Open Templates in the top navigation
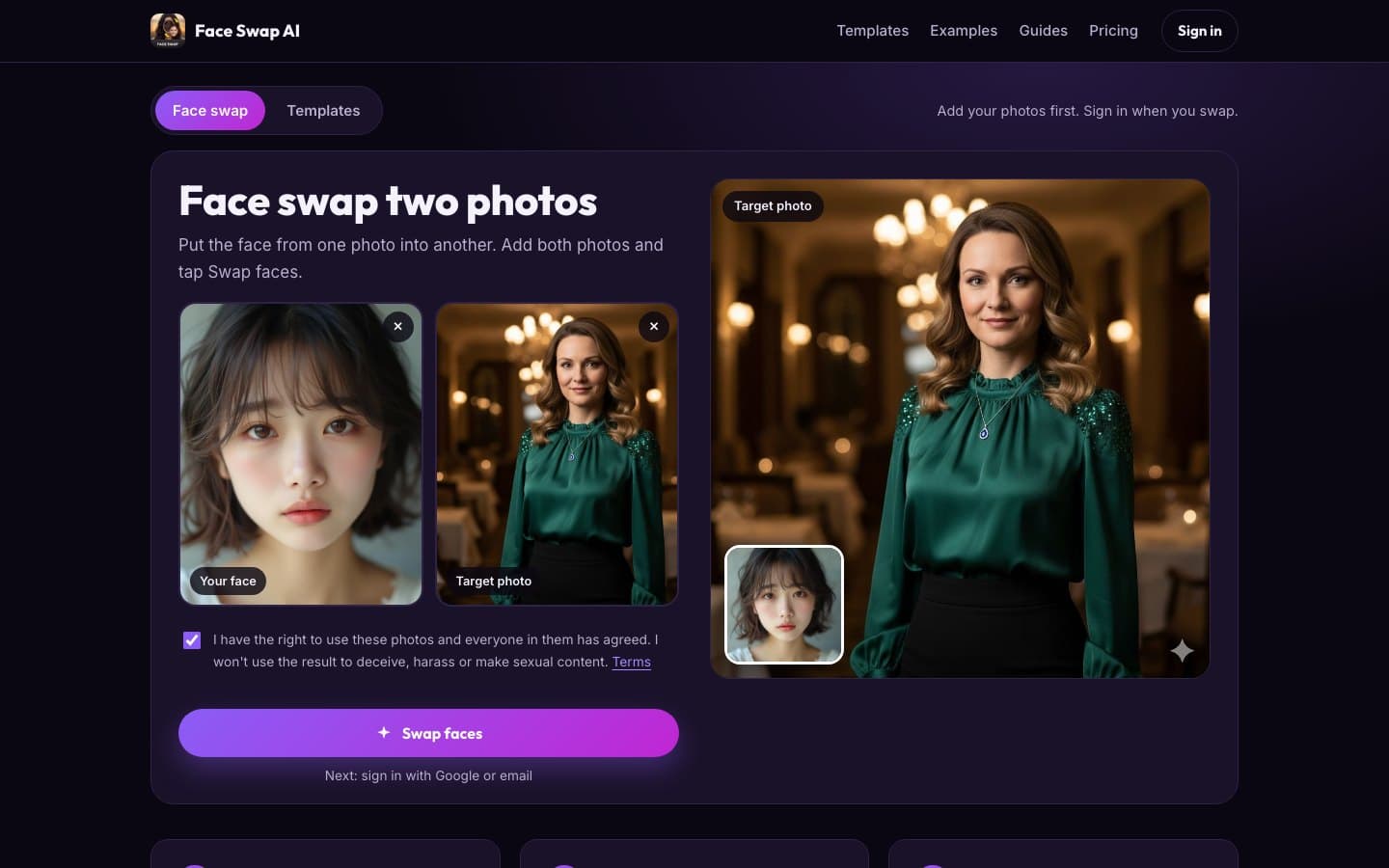1389x868 pixels. pyautogui.click(x=872, y=31)
